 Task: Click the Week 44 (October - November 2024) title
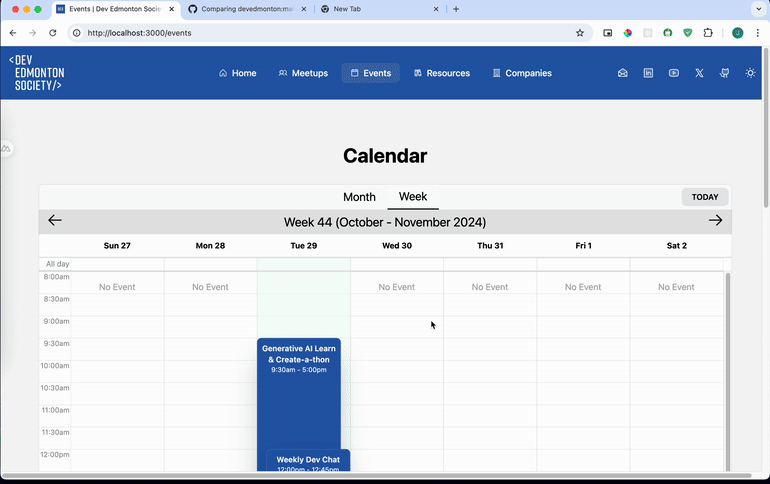pos(385,222)
